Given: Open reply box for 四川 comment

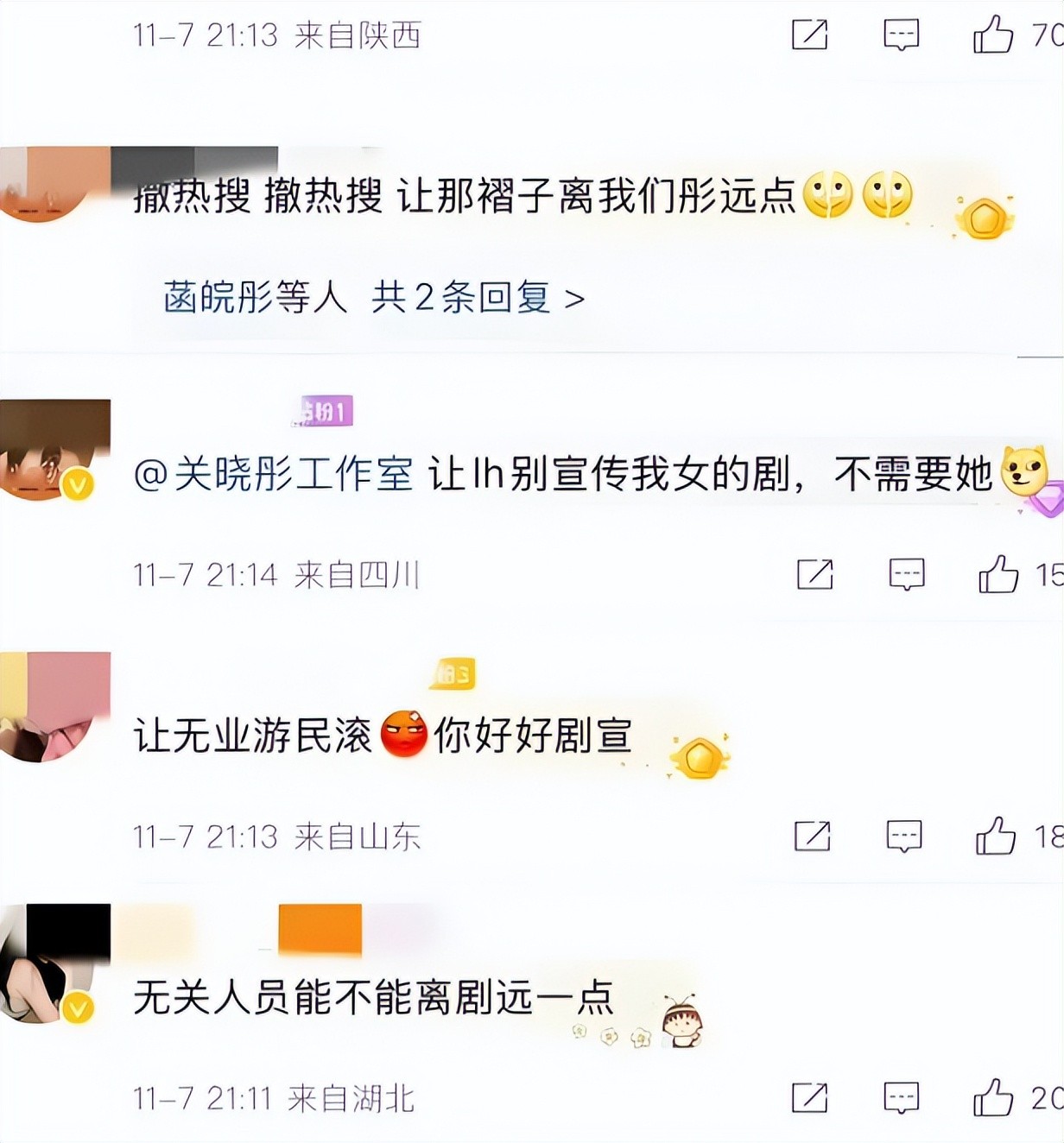Looking at the screenshot, I should pyautogui.click(x=907, y=574).
